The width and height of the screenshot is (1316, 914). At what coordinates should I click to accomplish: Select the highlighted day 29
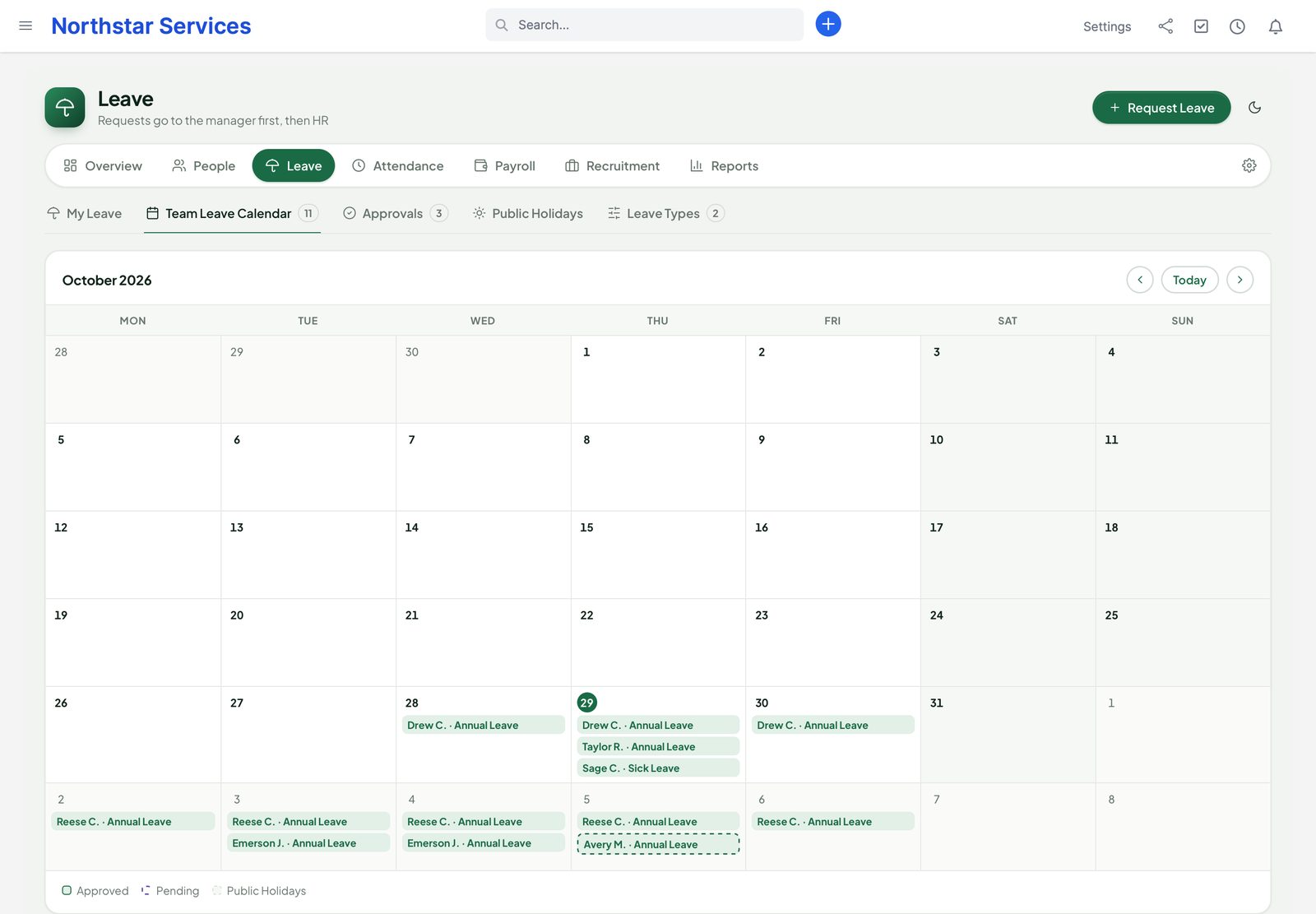click(x=586, y=703)
